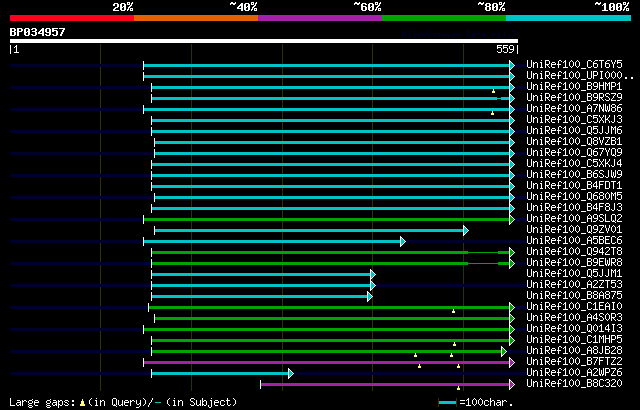This screenshot has height=410, width=640.
Task: Select hit label UniRef100_Q680M5
Action: click(574, 197)
